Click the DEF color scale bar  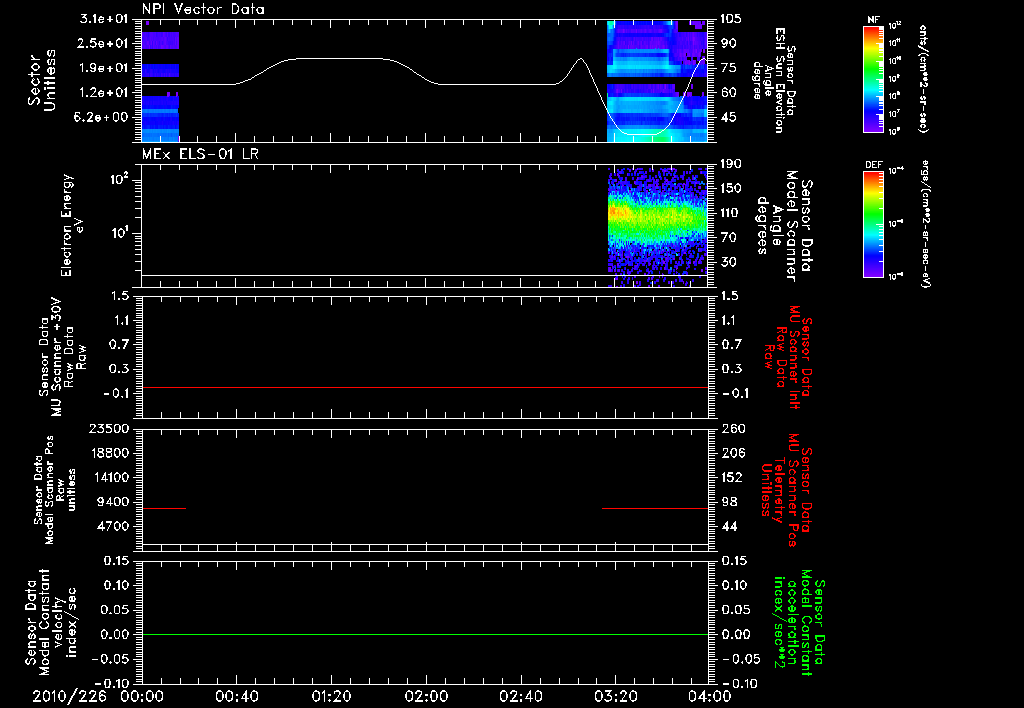874,223
